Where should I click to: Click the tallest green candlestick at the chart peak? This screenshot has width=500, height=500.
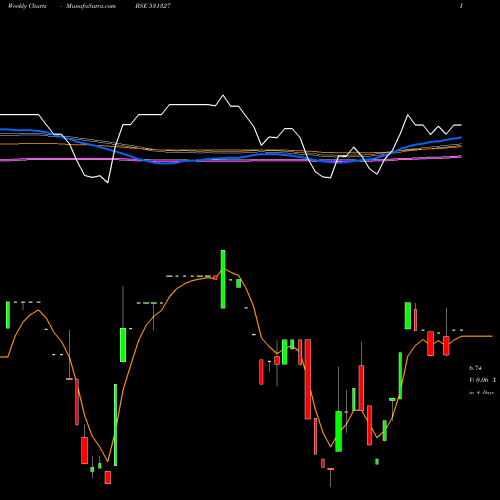[223, 279]
